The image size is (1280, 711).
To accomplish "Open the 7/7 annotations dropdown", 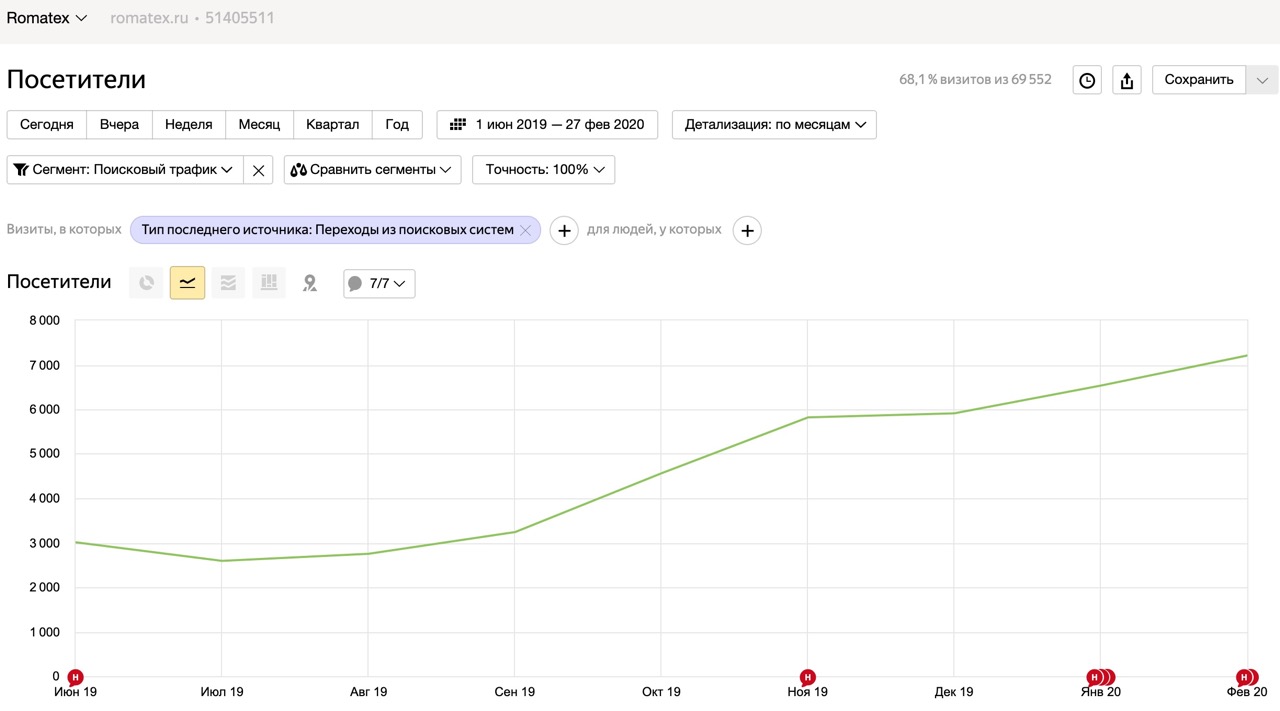I will tap(379, 284).
